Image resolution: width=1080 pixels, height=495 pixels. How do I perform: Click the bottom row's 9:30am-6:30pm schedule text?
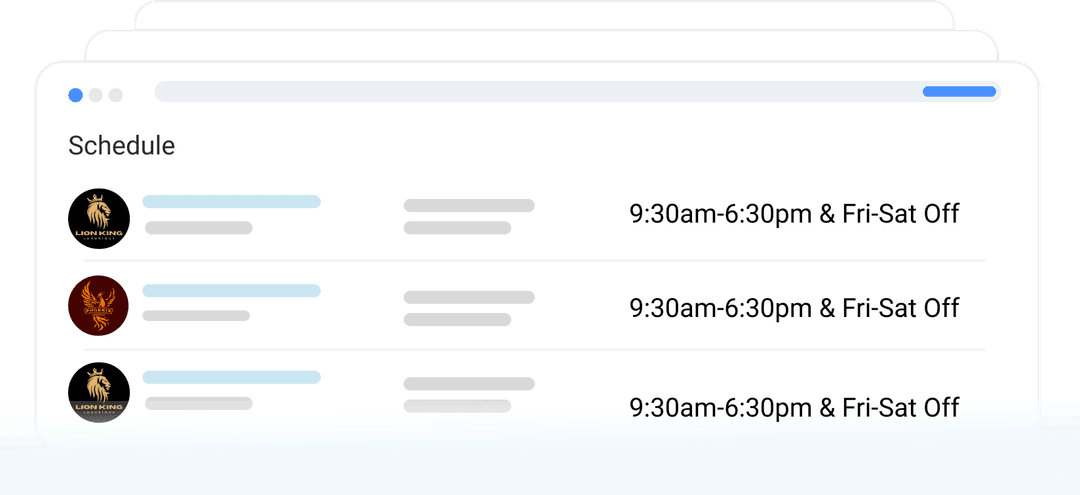click(x=794, y=408)
